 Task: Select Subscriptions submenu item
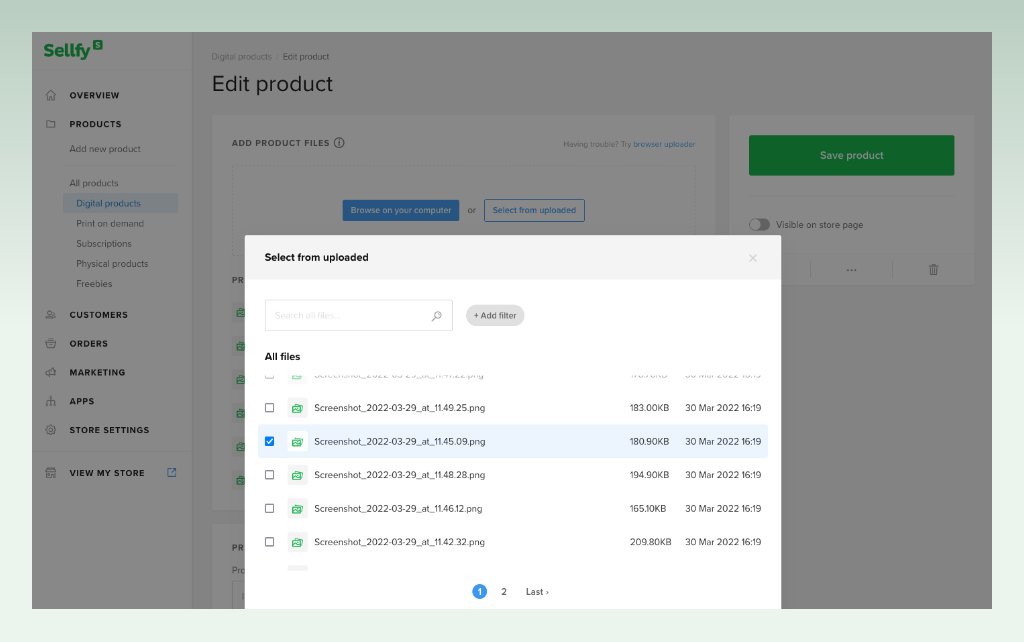[x=104, y=244]
